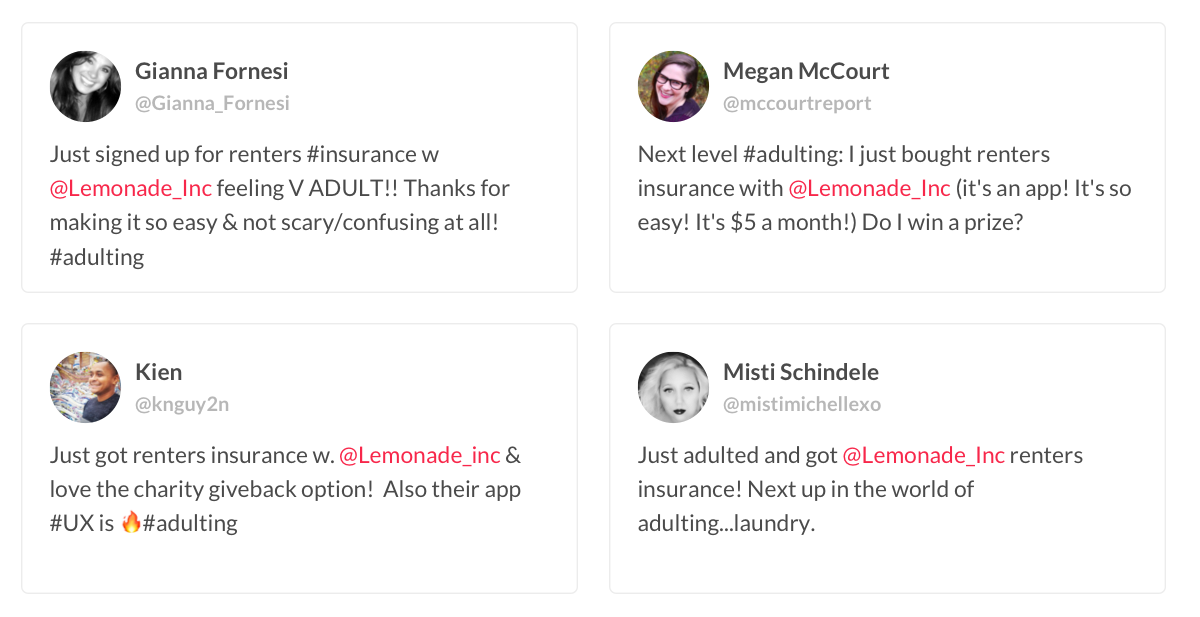Click Megan McCourt's profile avatar

pyautogui.click(x=673, y=87)
